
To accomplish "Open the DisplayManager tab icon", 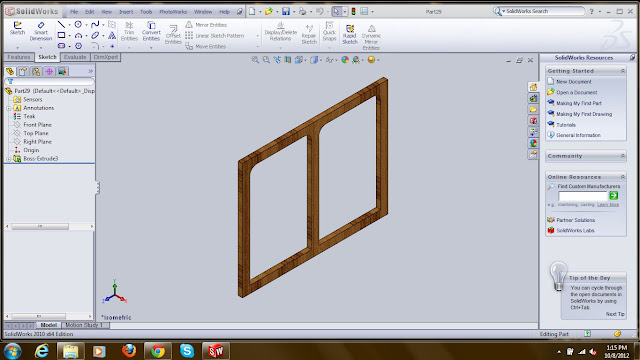I will click(x=62, y=71).
